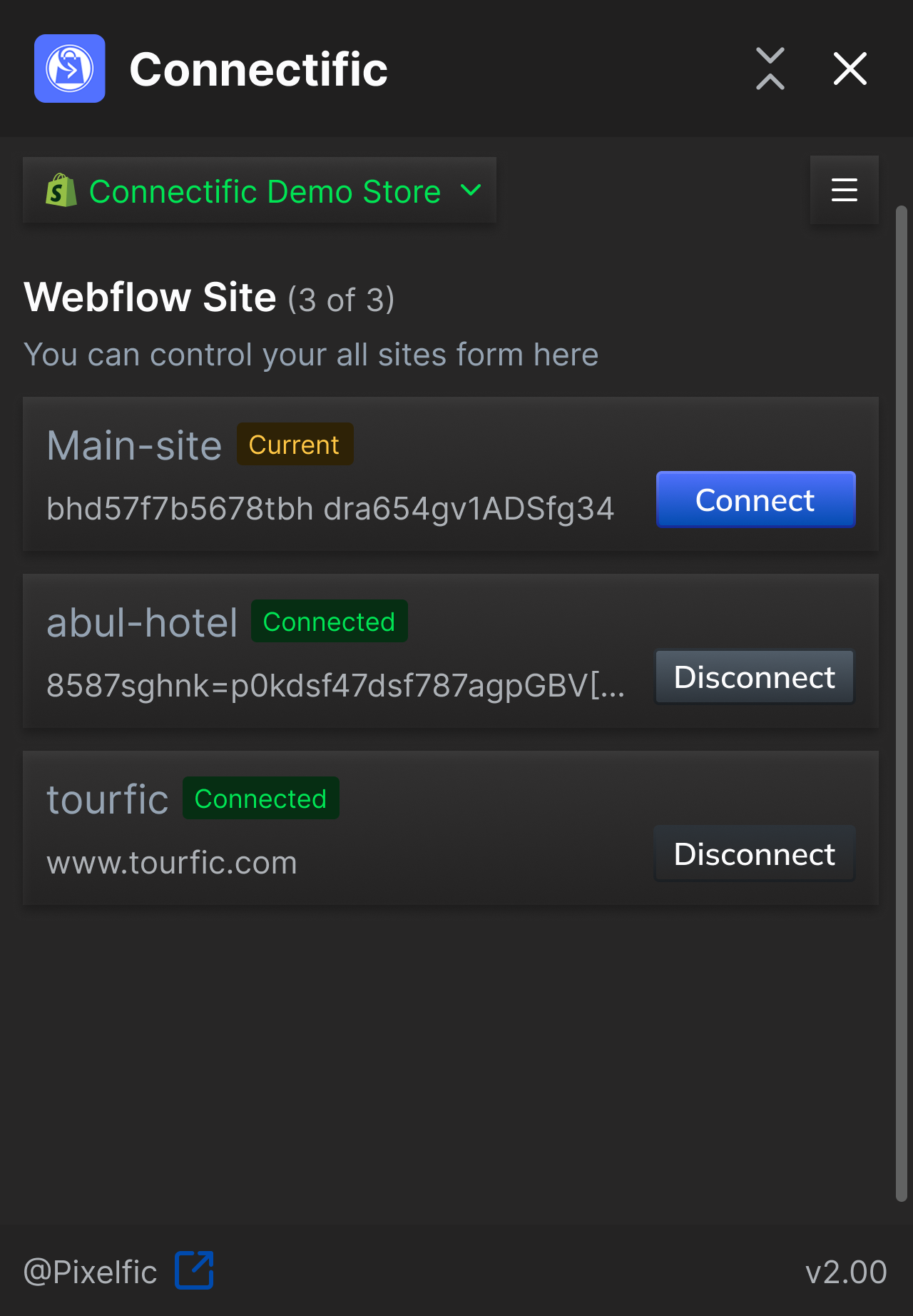Click the vertical scrollbar on the right

pyautogui.click(x=902, y=704)
